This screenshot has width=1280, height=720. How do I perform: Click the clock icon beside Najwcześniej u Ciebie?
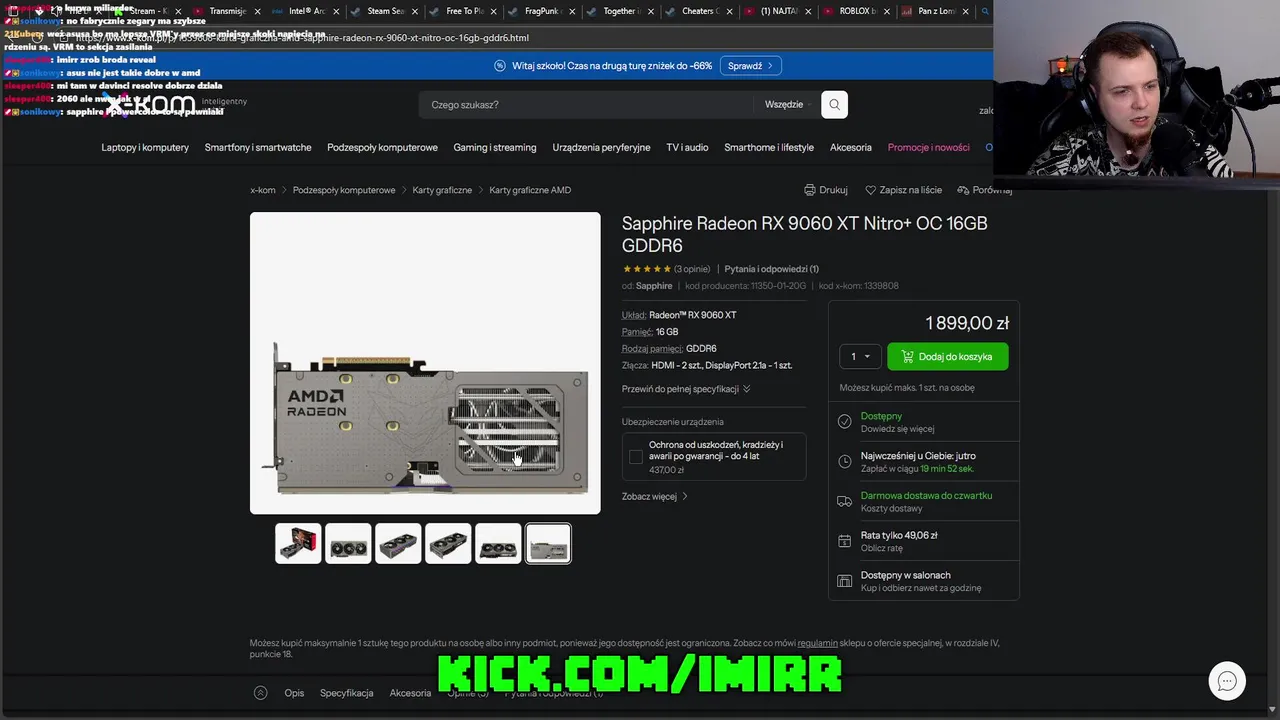pos(844,462)
